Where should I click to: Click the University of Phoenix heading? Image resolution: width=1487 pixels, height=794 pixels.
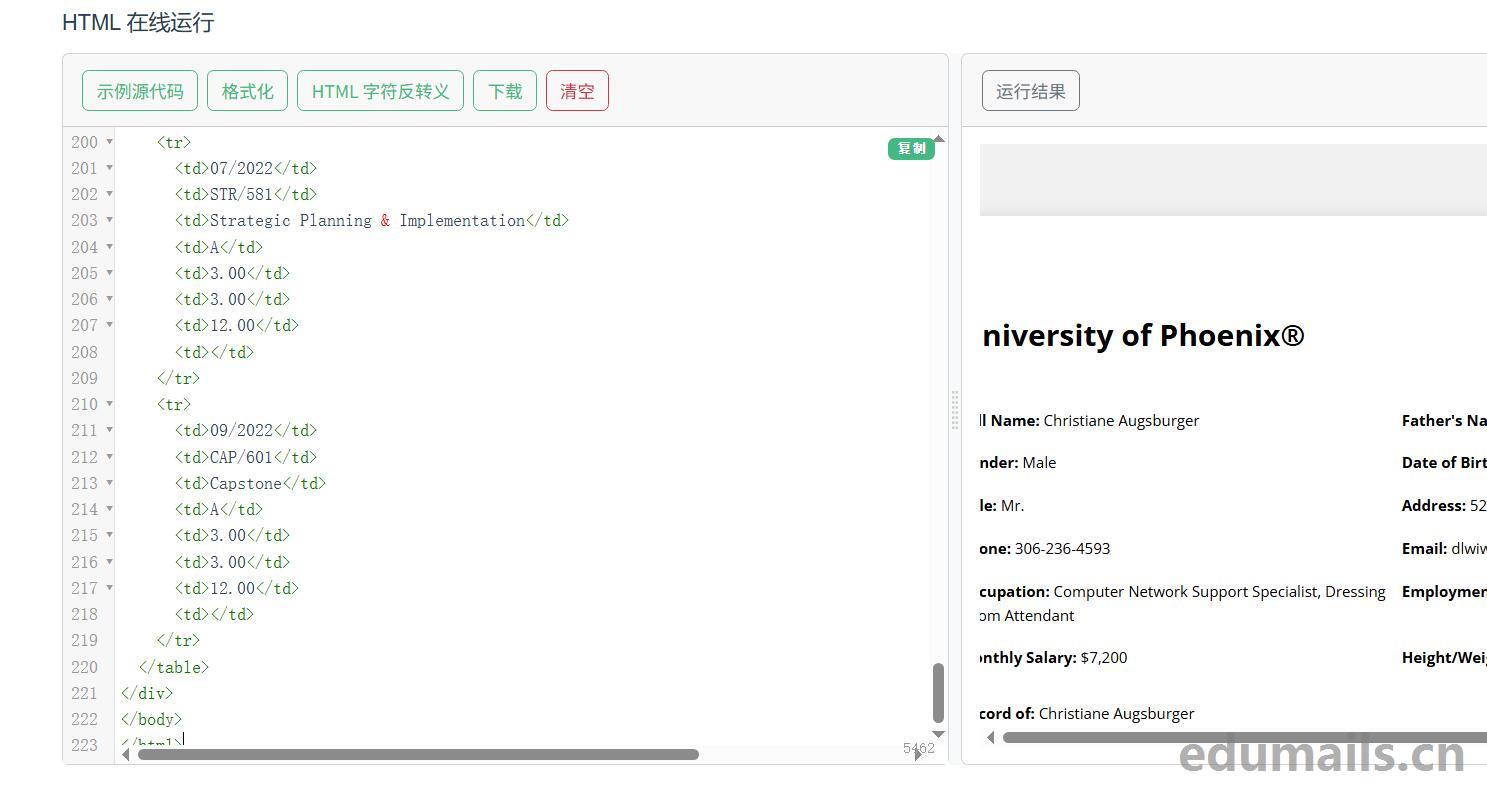pyautogui.click(x=1143, y=335)
